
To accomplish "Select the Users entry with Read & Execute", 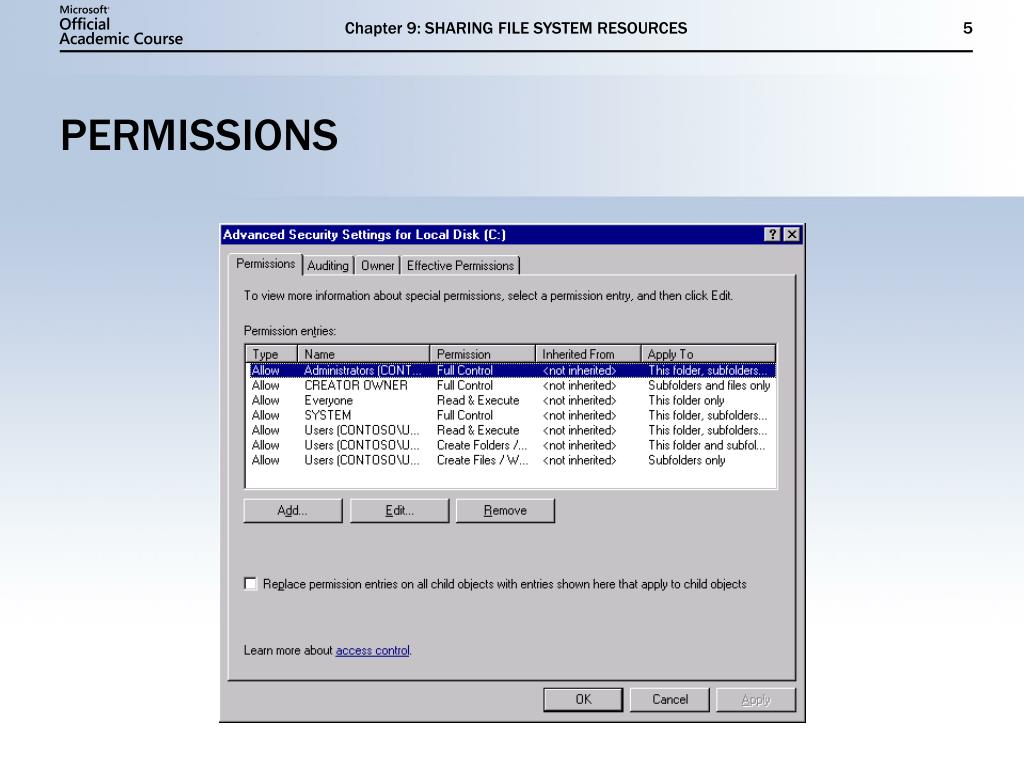I will [512, 430].
